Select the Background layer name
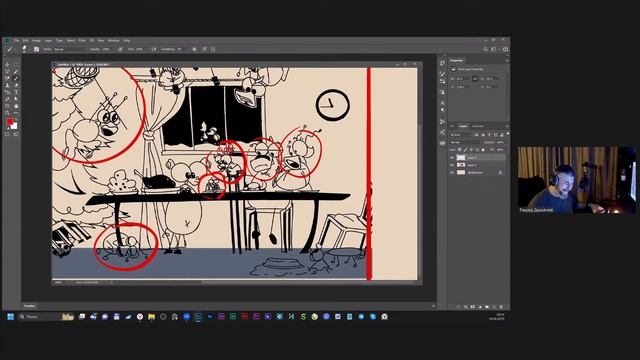This screenshot has width=640, height=360. [x=475, y=172]
